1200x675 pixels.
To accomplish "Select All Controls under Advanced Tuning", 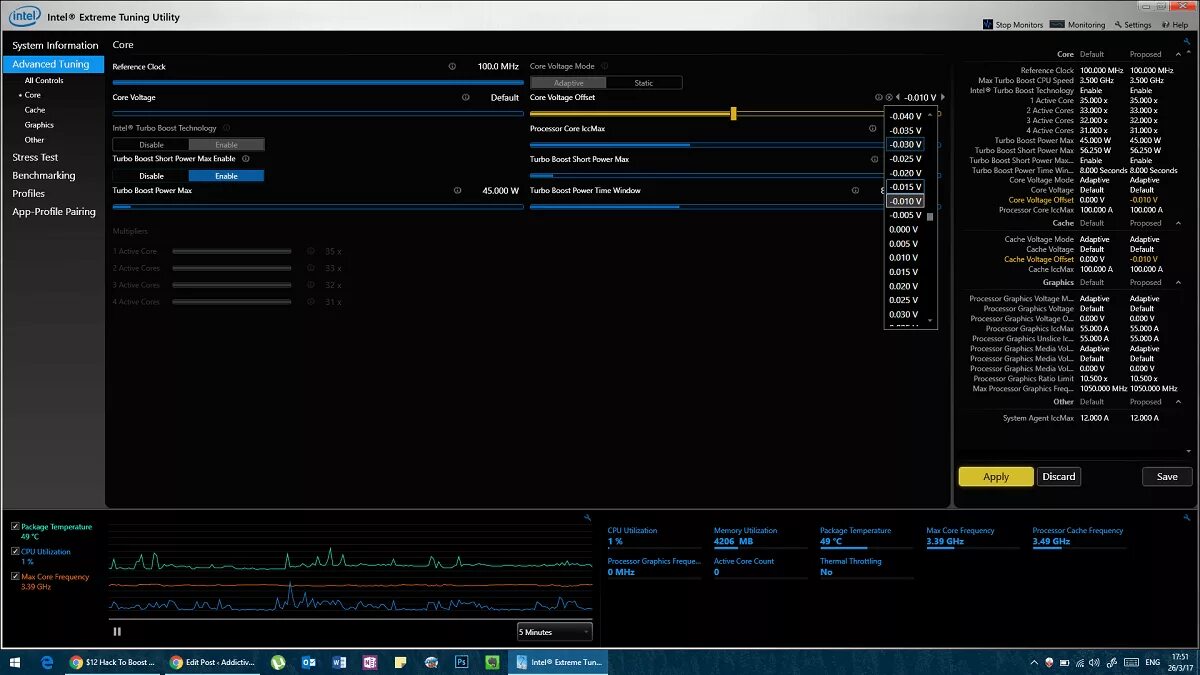I will pyautogui.click(x=44, y=81).
